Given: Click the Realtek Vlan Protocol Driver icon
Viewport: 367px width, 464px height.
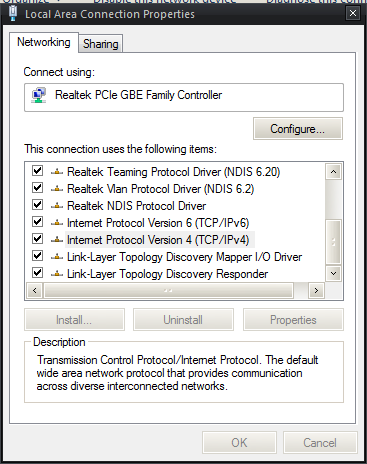Looking at the screenshot, I should click(57, 189).
